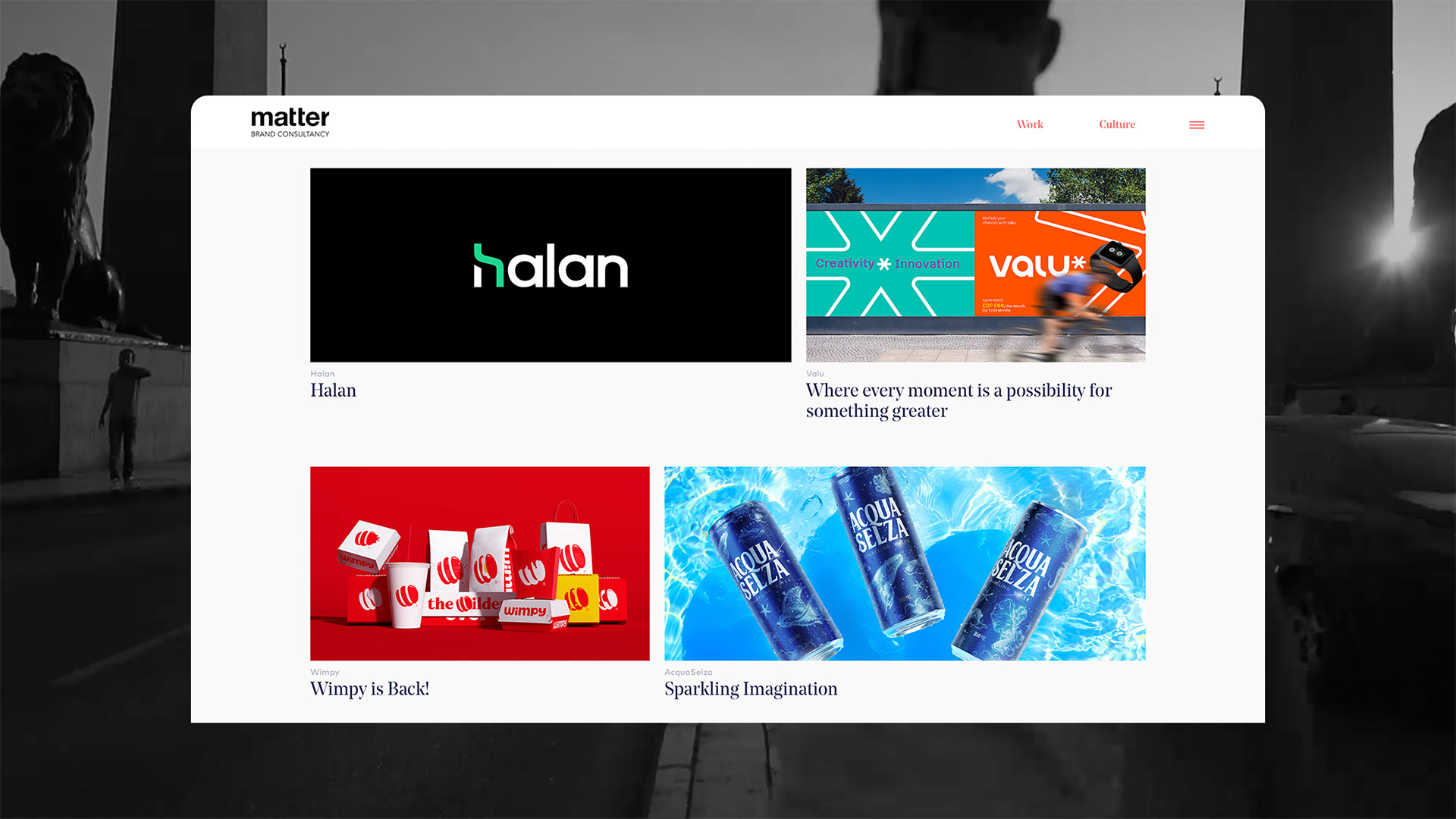Click the small Wimpy client label

pyautogui.click(x=325, y=673)
